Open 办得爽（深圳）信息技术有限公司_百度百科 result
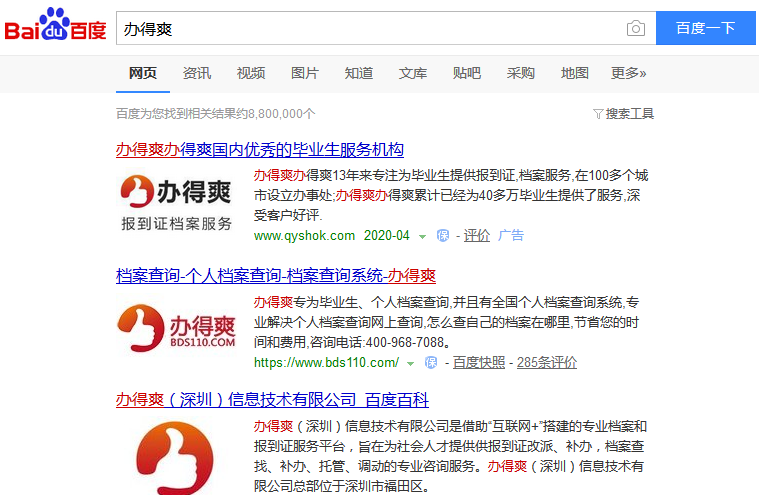 [273, 400]
